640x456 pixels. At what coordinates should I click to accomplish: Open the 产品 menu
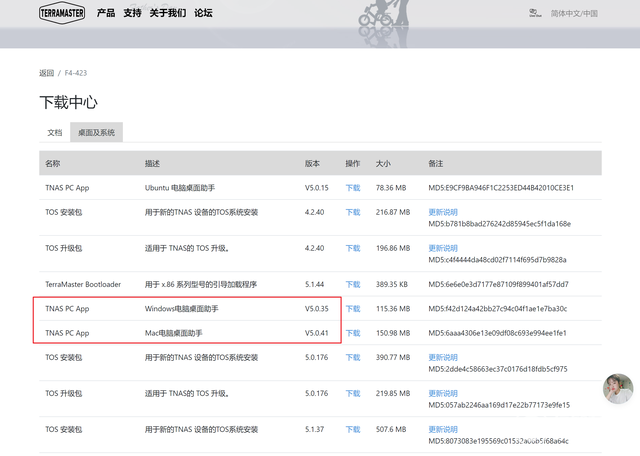click(106, 13)
